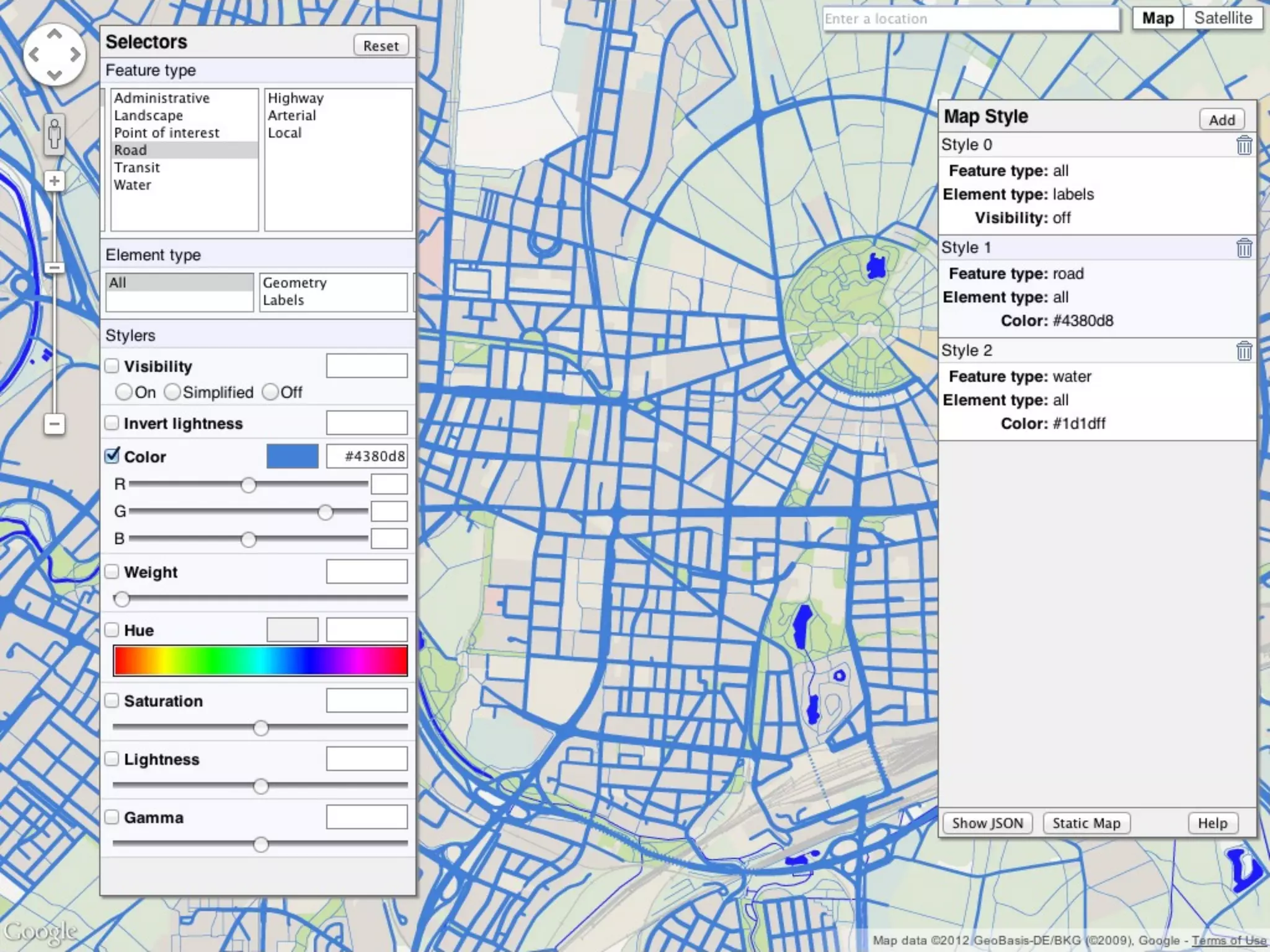This screenshot has width=1270, height=952.
Task: Select Labels in Element type list
Action: 283,300
